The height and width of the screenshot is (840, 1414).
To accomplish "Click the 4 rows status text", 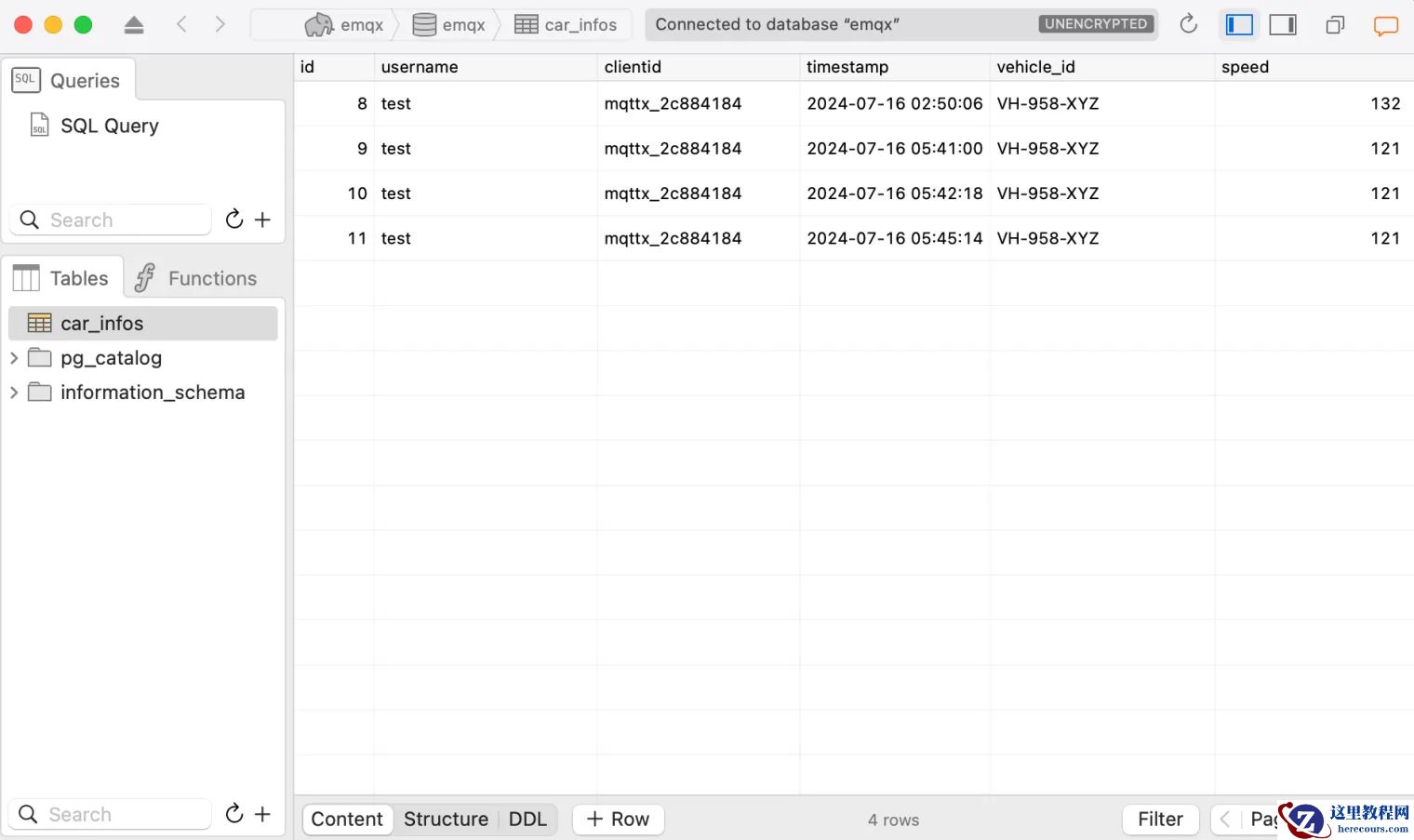I will point(893,820).
